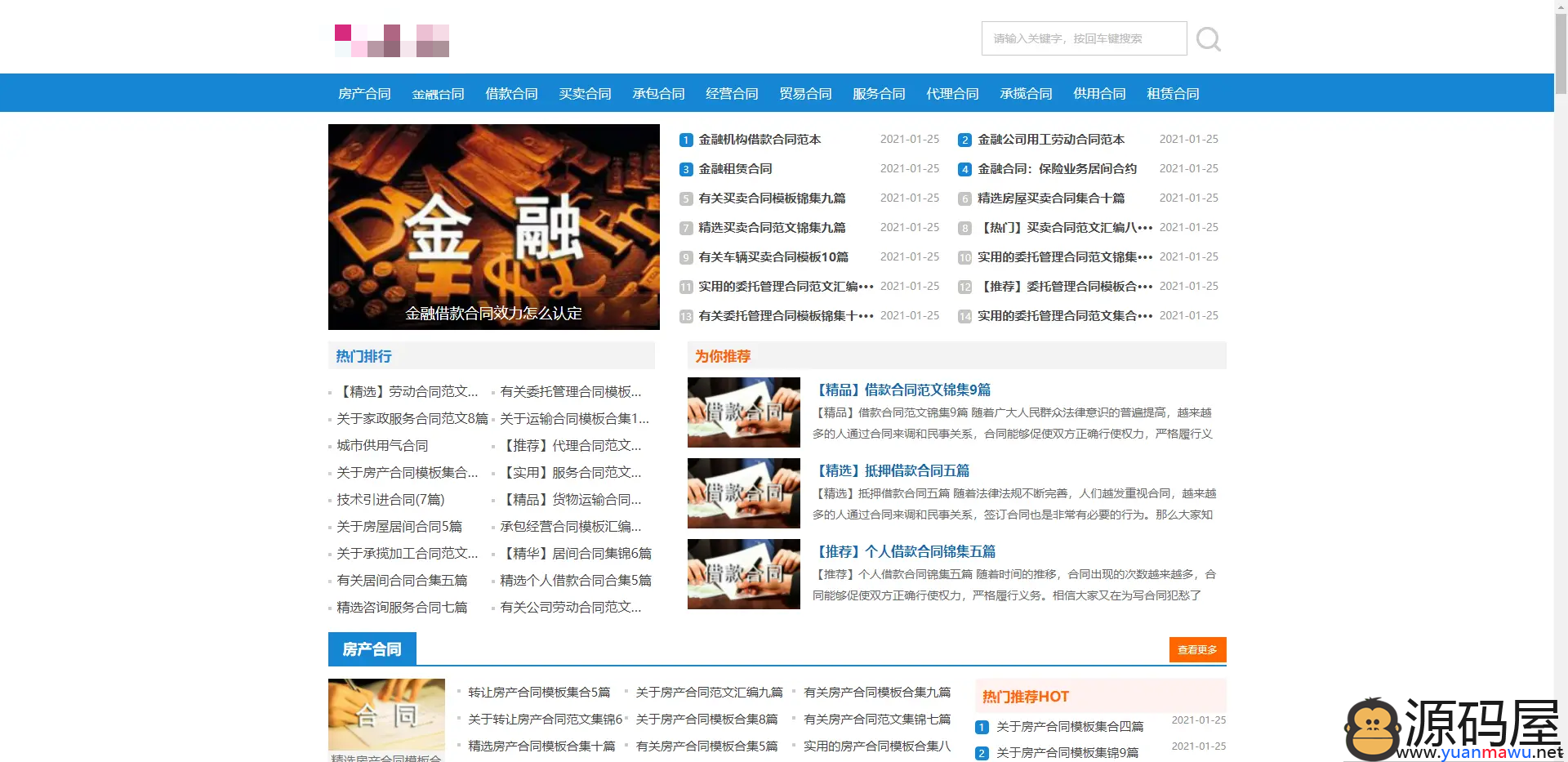
Task: Open hot-ranking link 城市供用气合同
Action: (382, 446)
